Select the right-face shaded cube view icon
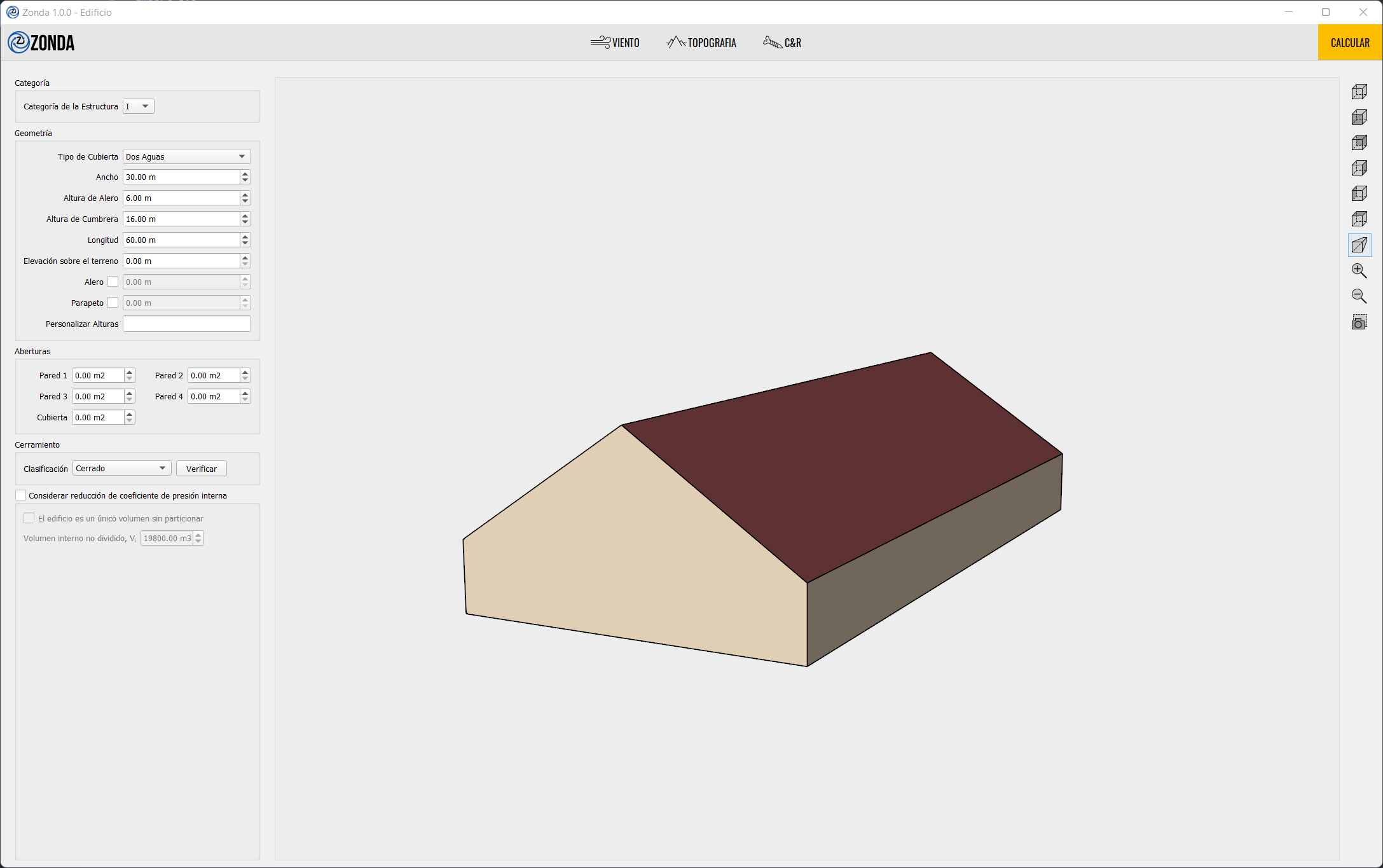Image resolution: width=1383 pixels, height=868 pixels. (x=1359, y=168)
